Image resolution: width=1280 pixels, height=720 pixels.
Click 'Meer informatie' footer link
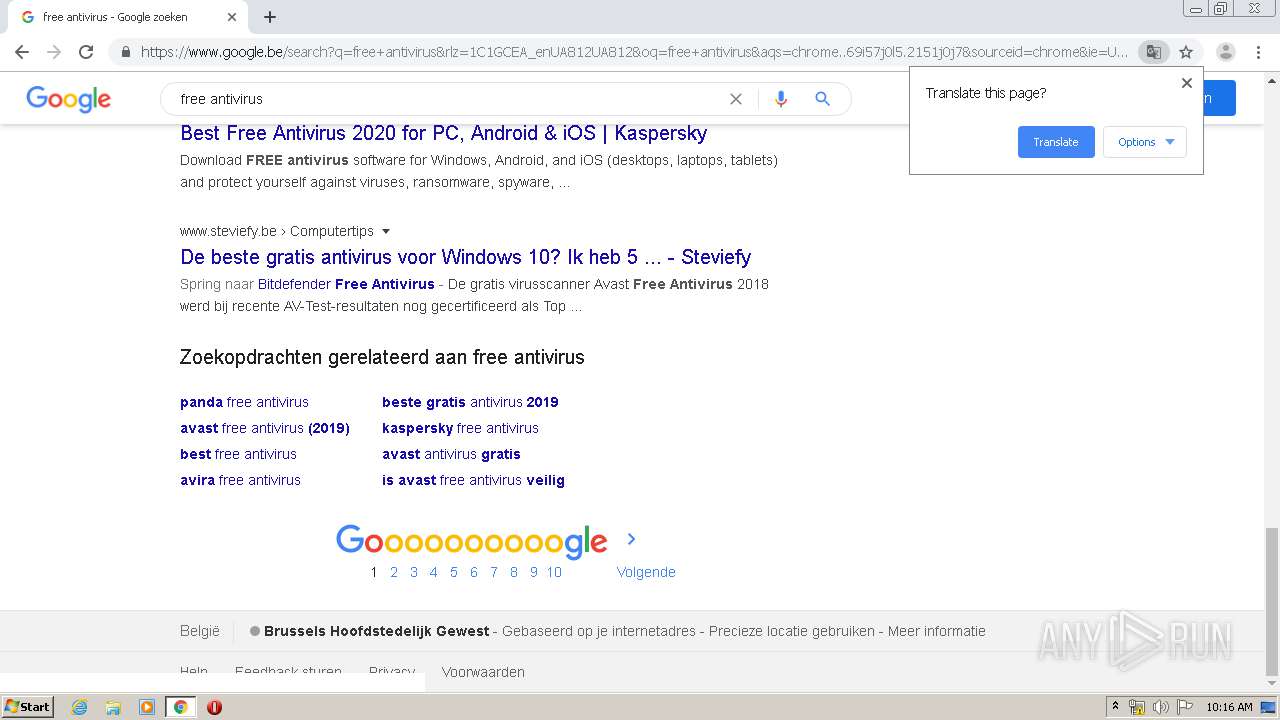(x=937, y=631)
